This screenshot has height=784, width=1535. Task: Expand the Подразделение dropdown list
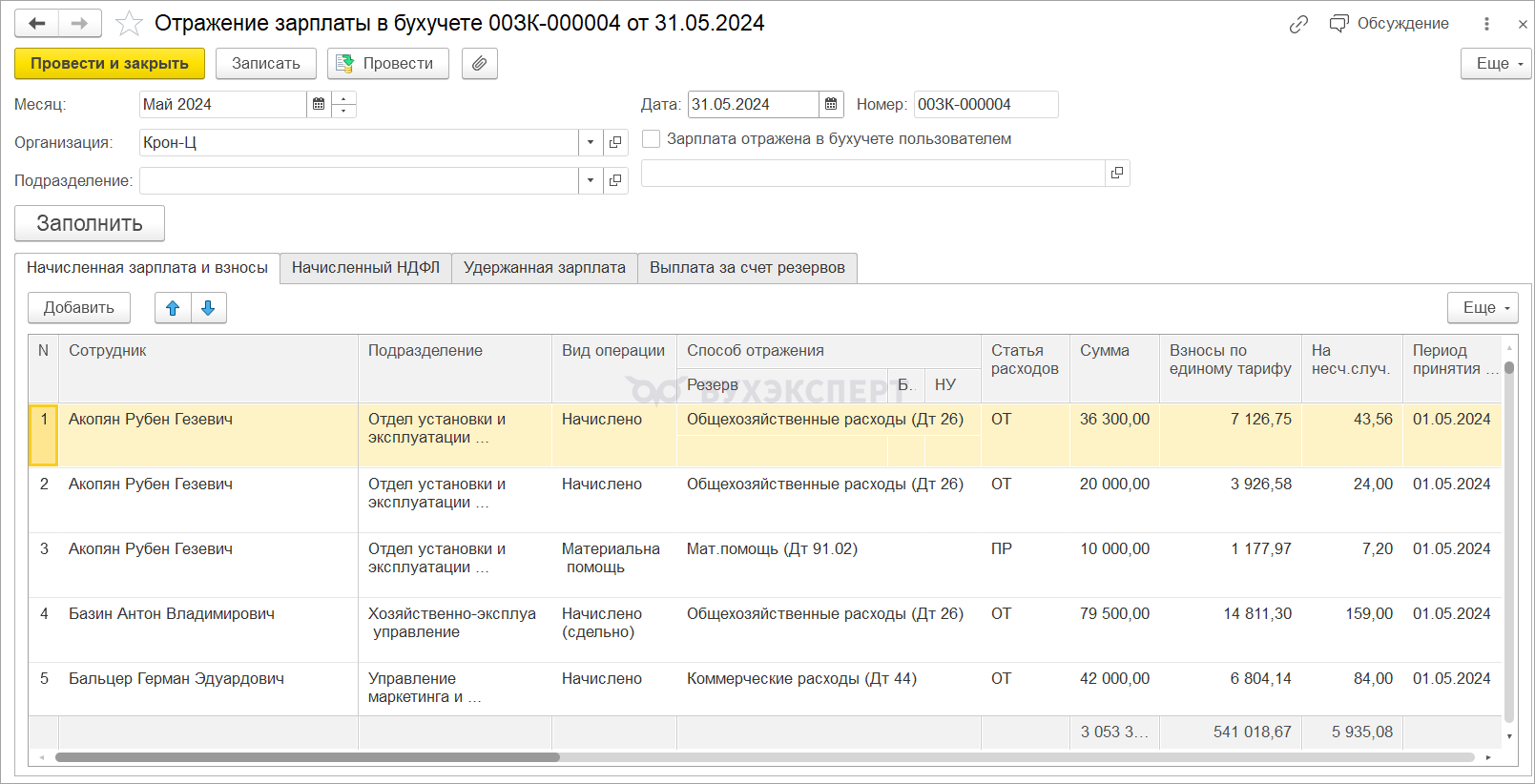tap(591, 180)
